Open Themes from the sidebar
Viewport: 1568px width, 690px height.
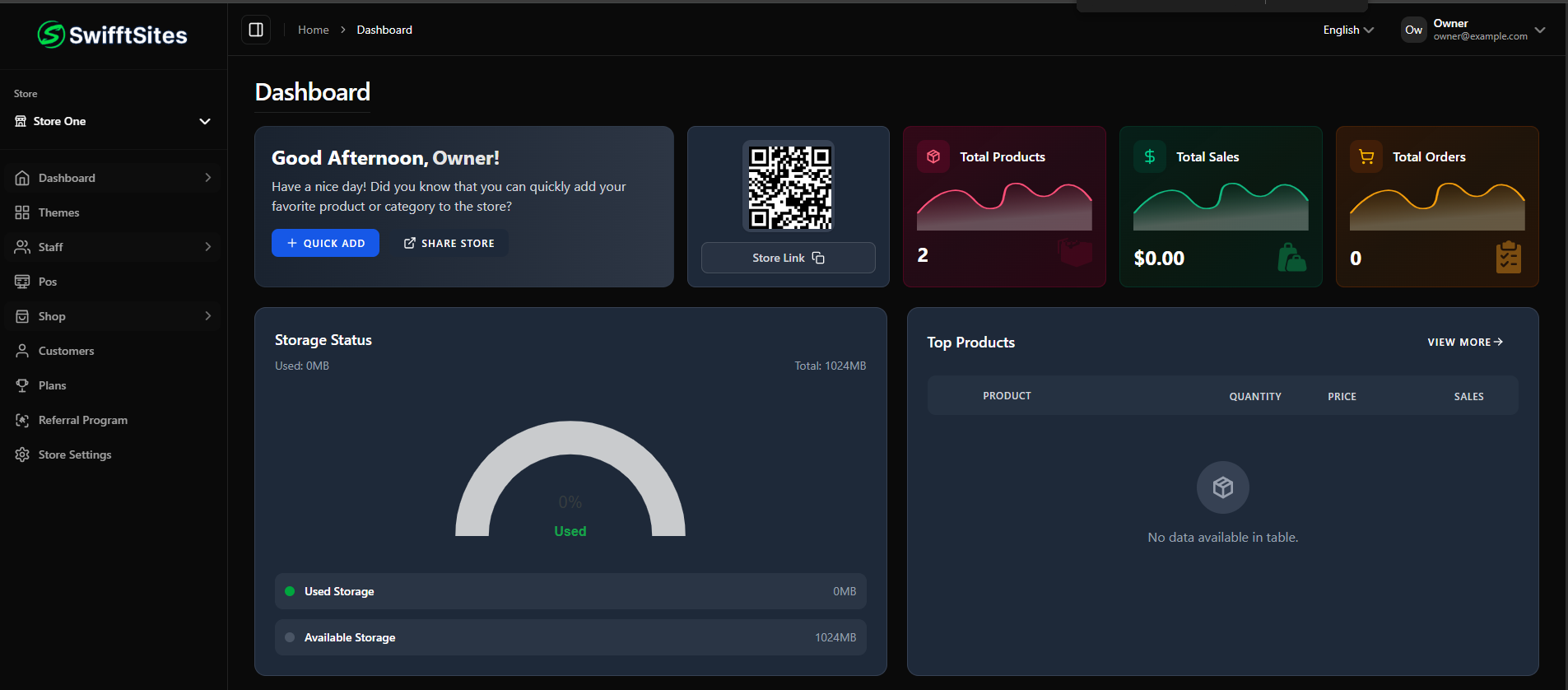tap(58, 212)
